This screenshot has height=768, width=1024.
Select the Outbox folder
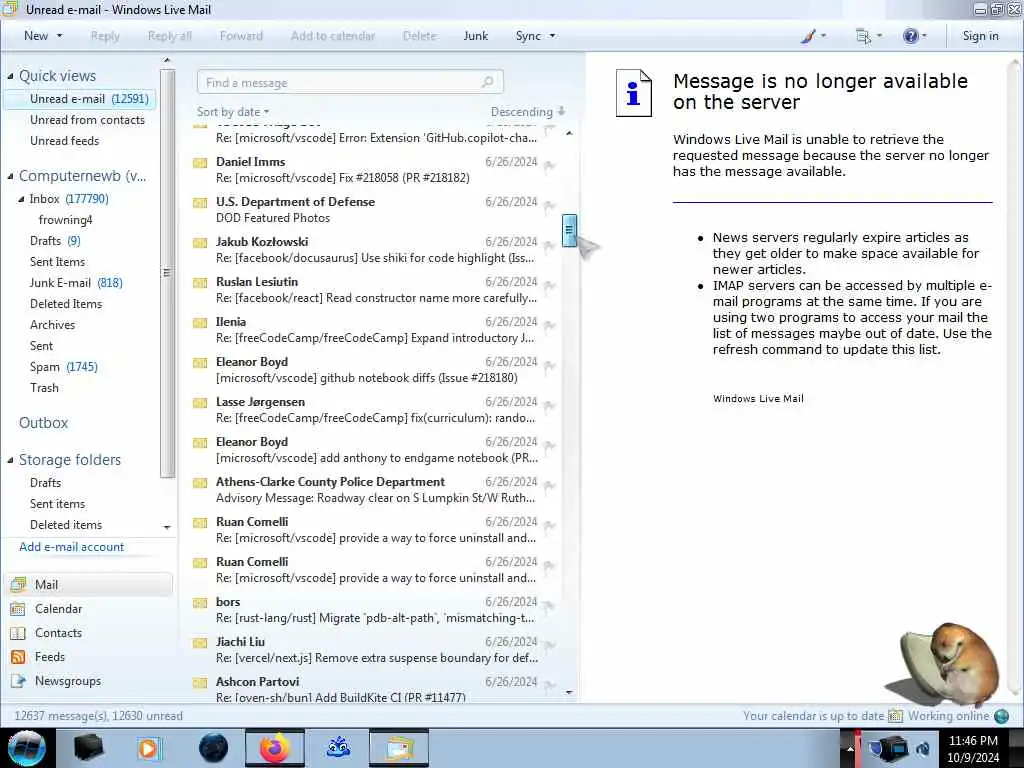[43, 423]
